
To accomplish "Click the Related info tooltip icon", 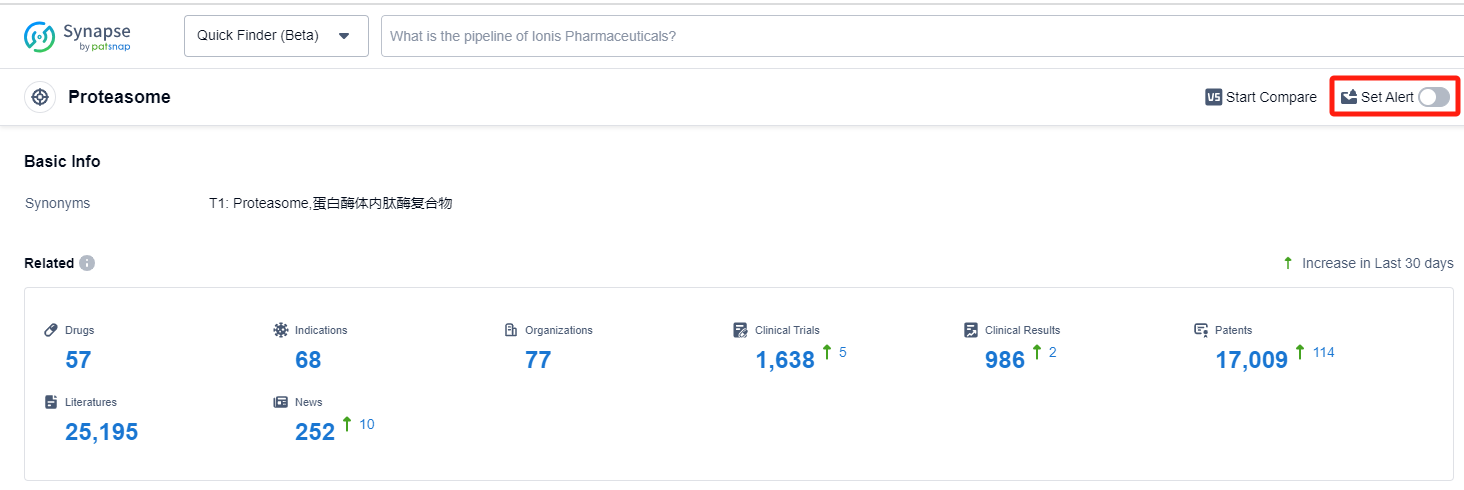I will coord(87,263).
